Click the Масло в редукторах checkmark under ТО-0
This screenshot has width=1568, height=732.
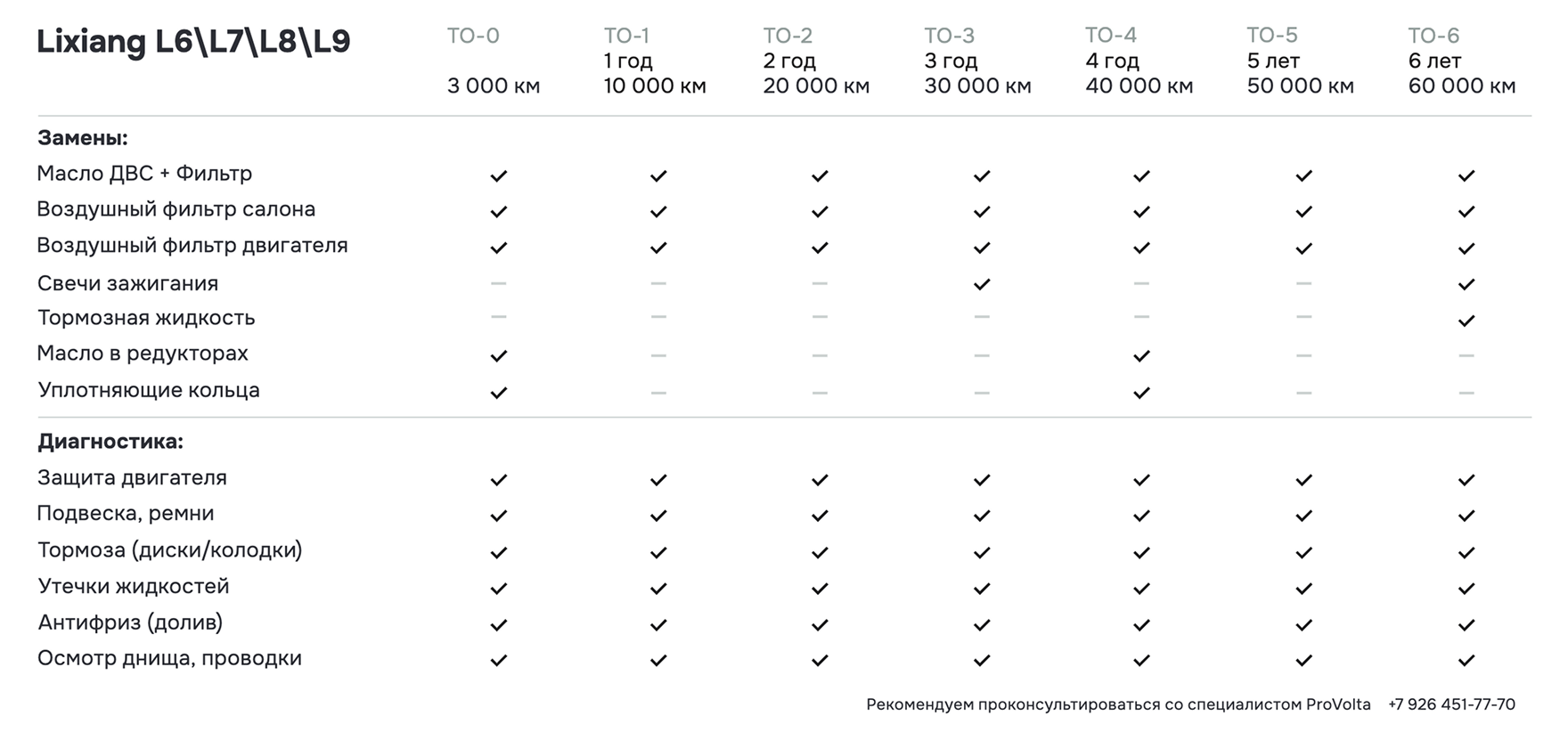(x=498, y=356)
